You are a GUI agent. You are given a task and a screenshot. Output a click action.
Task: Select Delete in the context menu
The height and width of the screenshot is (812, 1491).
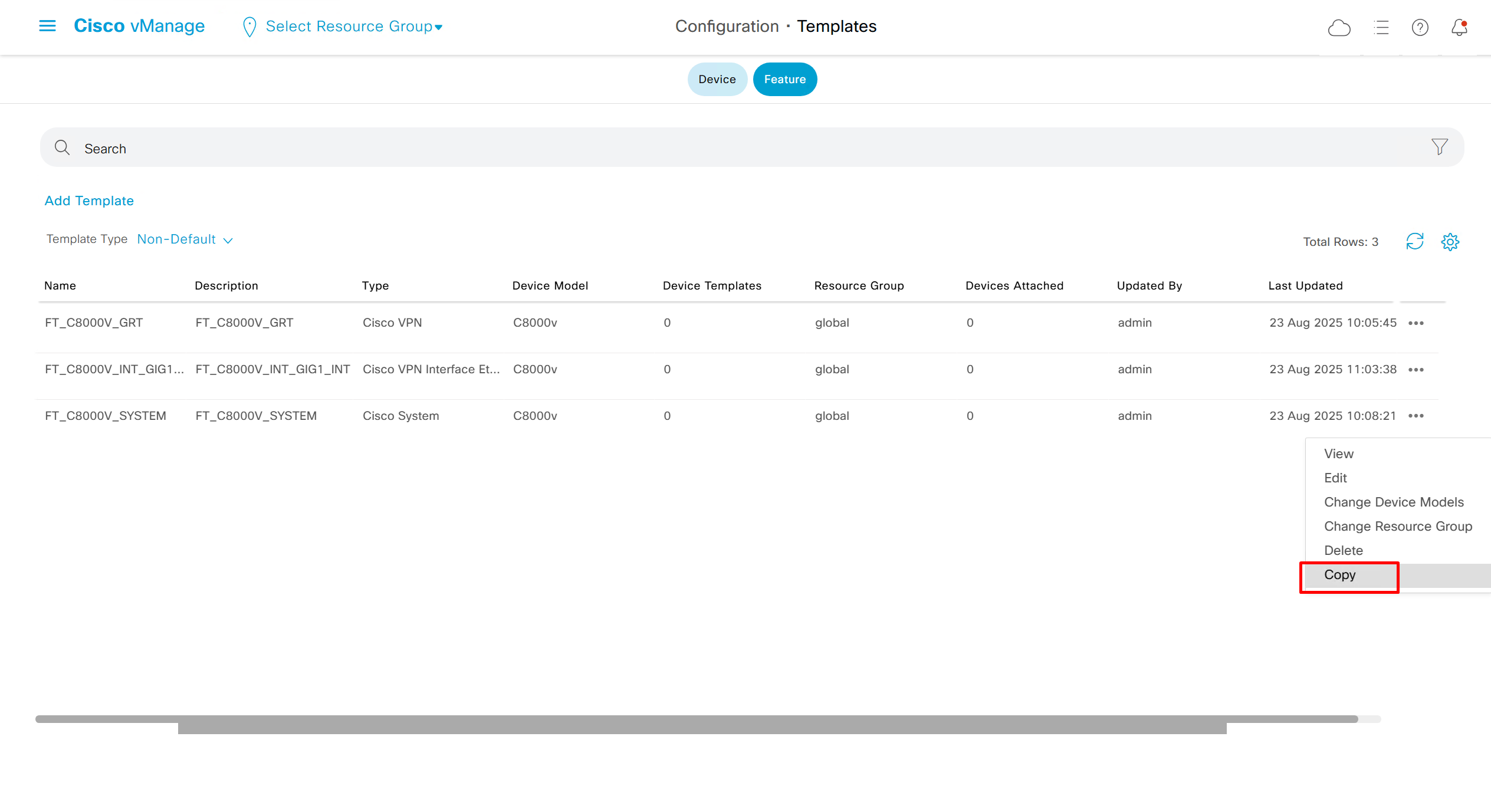1343,551
